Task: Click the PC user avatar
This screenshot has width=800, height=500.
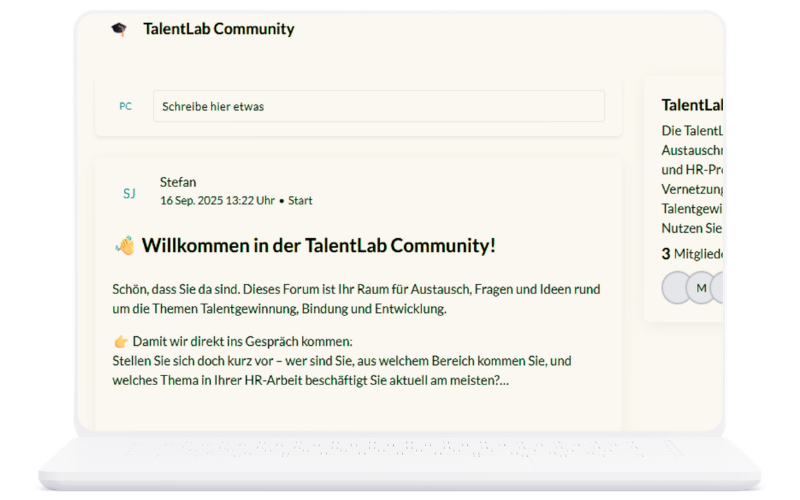Action: coord(125,106)
